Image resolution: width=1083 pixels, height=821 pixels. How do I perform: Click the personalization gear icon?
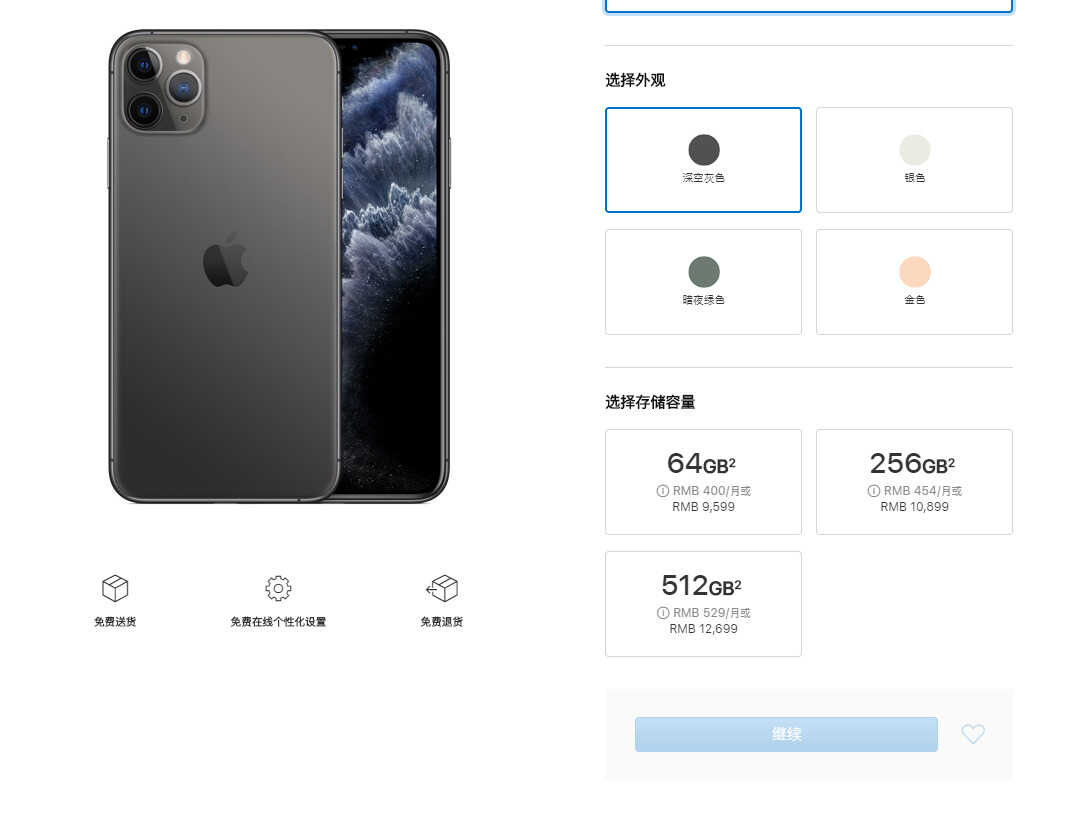(278, 588)
